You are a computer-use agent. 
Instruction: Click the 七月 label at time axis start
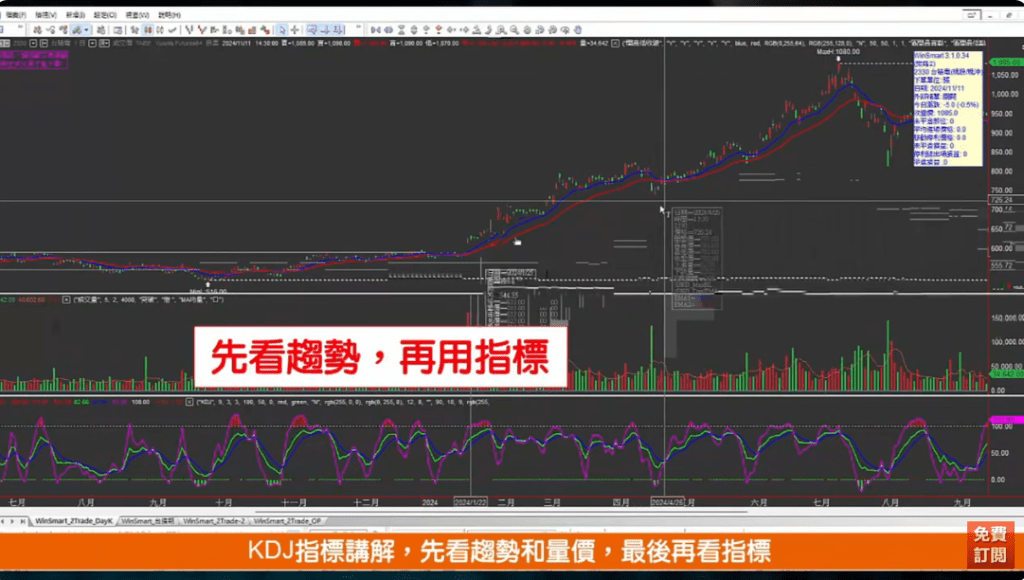(x=18, y=502)
